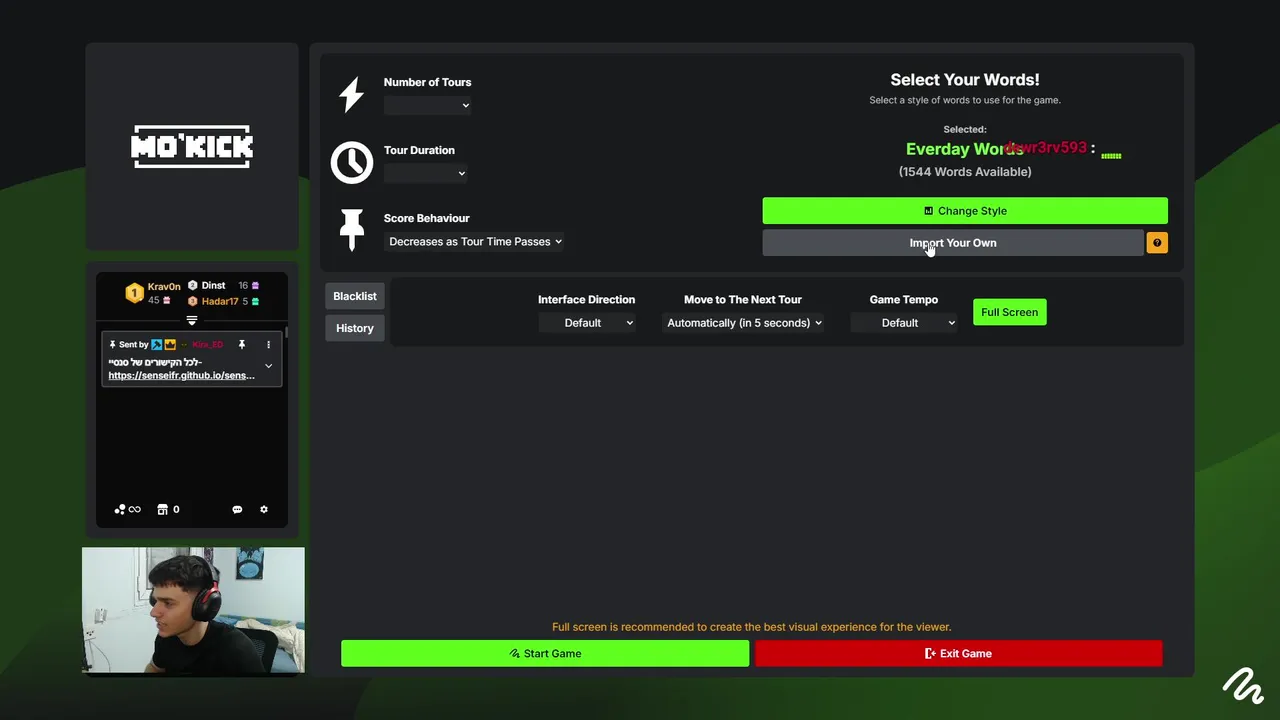The height and width of the screenshot is (720, 1280).
Task: Open the Move to The Next Tour dropdown
Action: (x=743, y=323)
